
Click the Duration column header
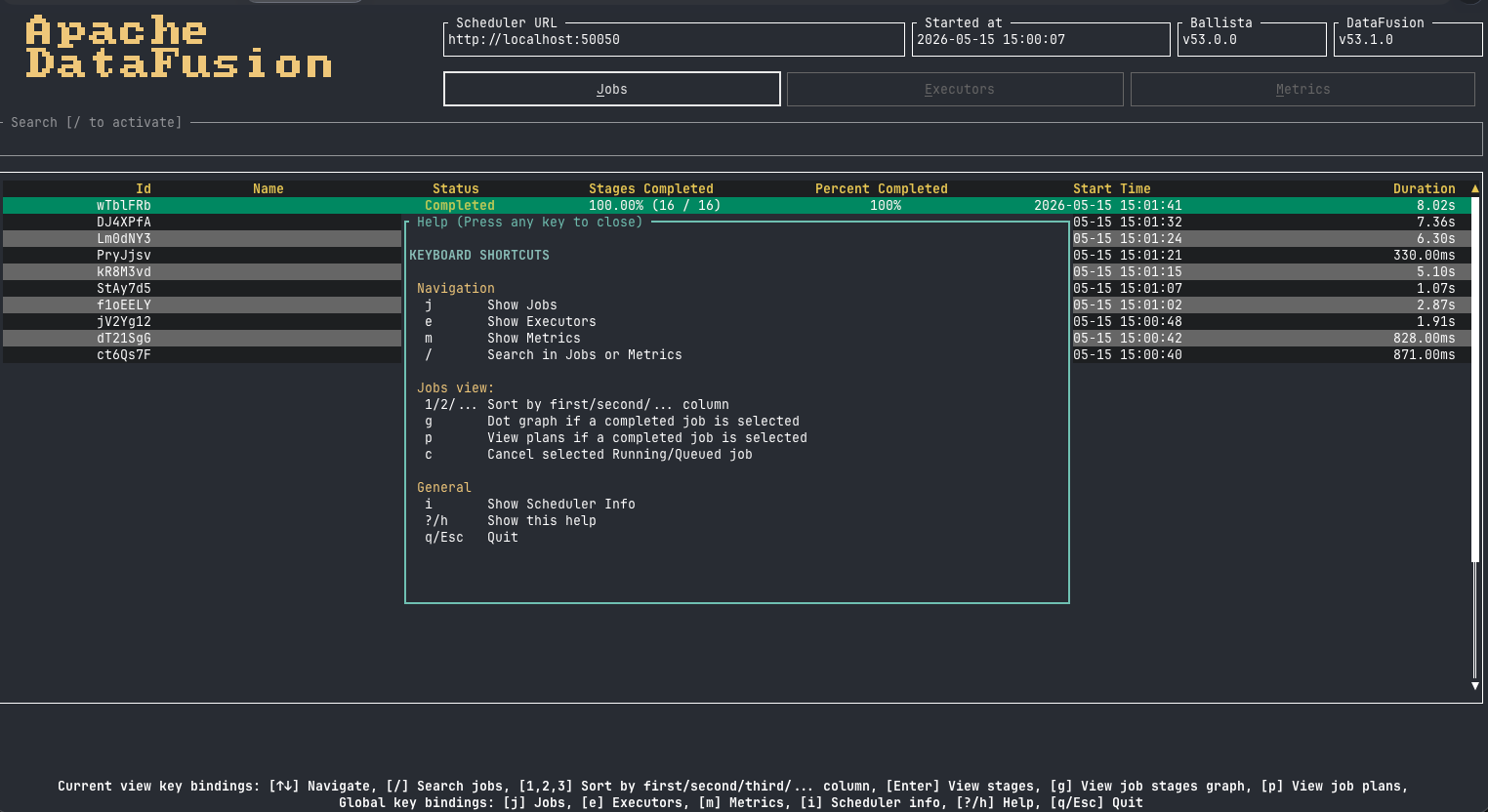click(1425, 188)
